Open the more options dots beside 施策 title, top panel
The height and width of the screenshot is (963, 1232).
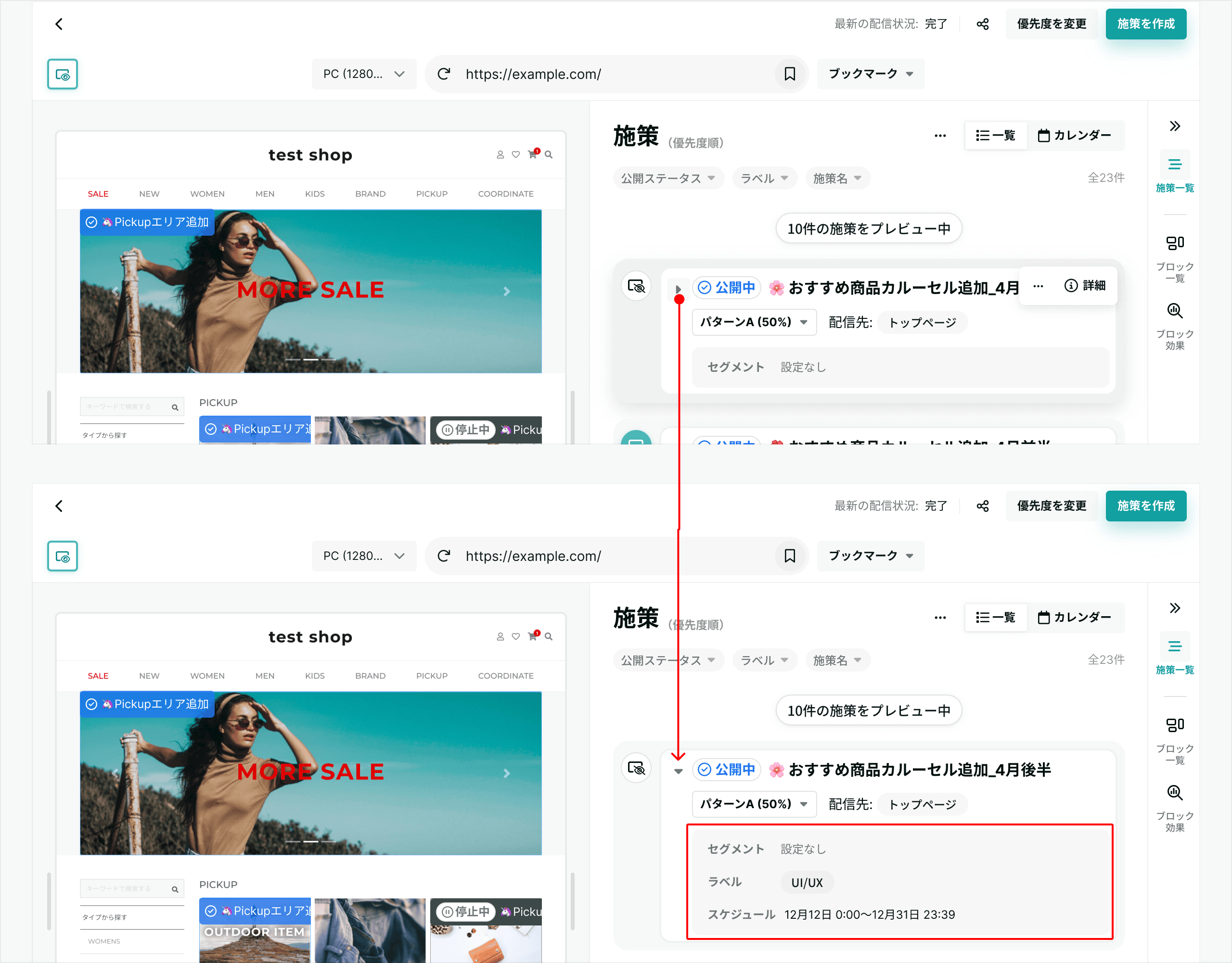pyautogui.click(x=940, y=135)
